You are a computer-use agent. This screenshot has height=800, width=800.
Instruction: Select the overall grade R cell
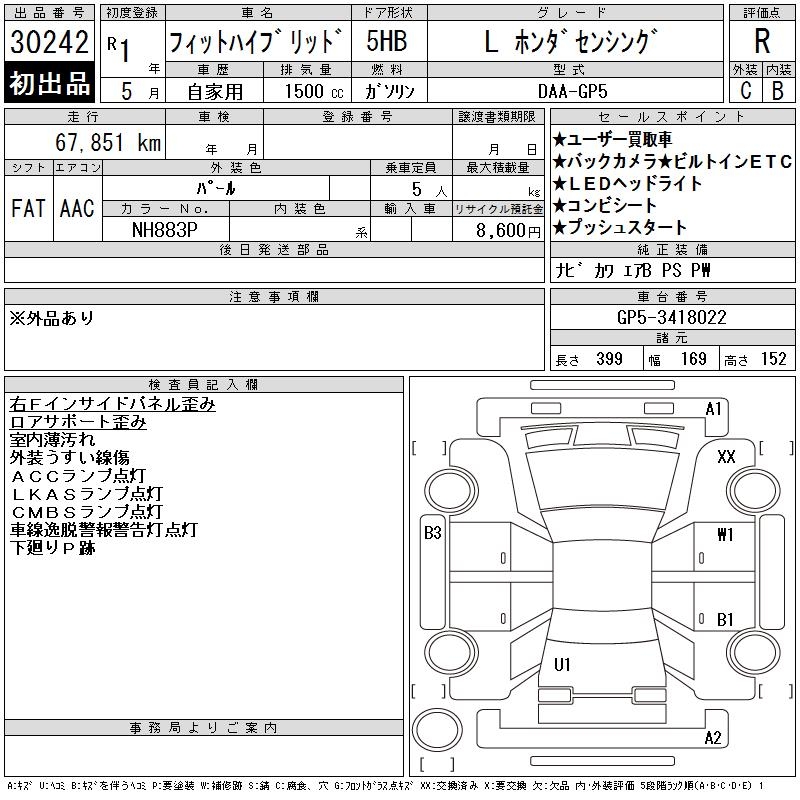click(762, 41)
